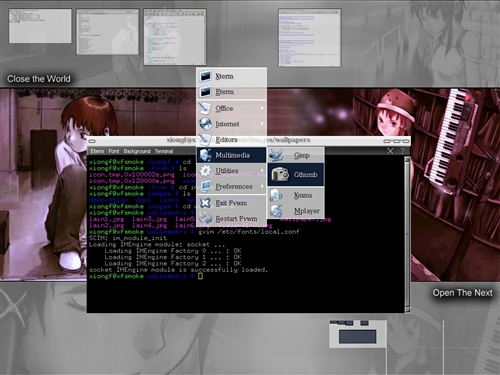Launch Gthumb via its camera icon

(280, 174)
